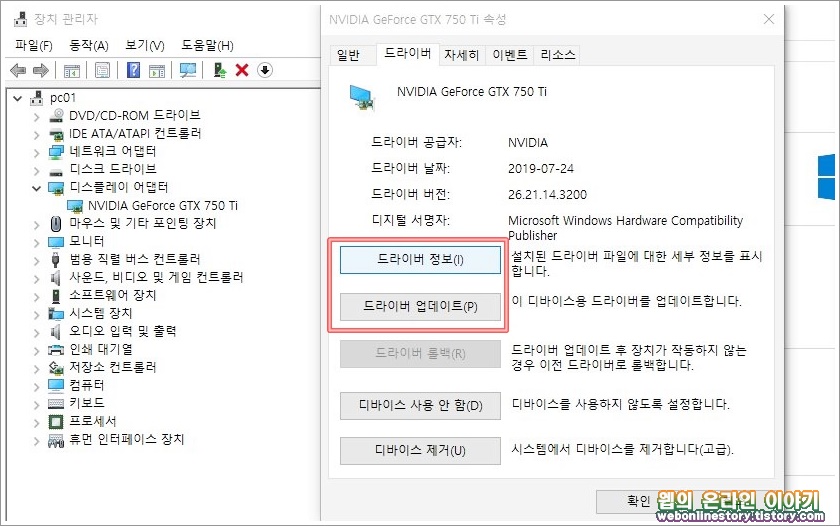This screenshot has width=840, height=526.
Task: Expand the DVD/CD-ROM 드라이브 node
Action: 36,117
